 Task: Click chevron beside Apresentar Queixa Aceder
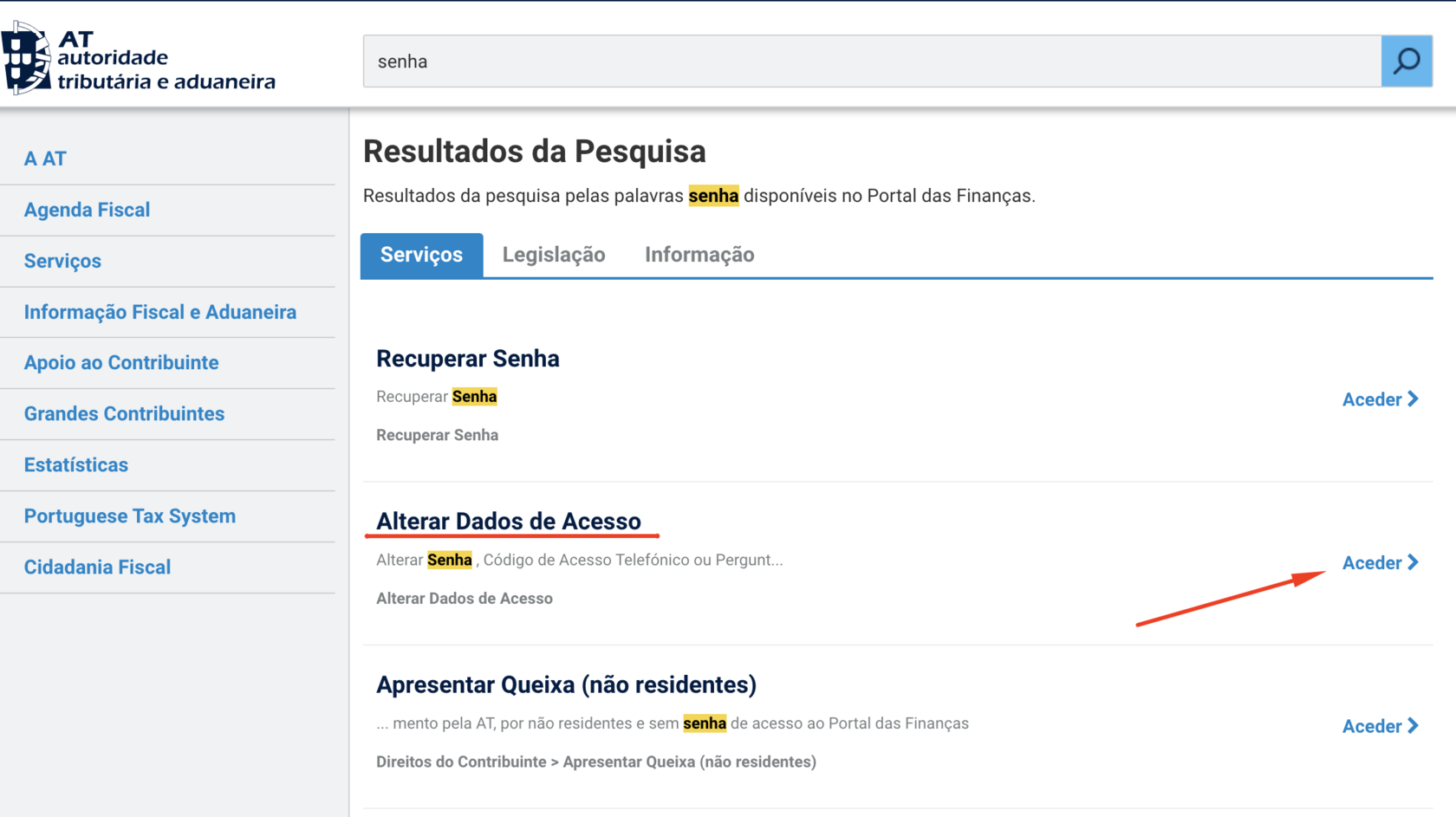[1414, 725]
